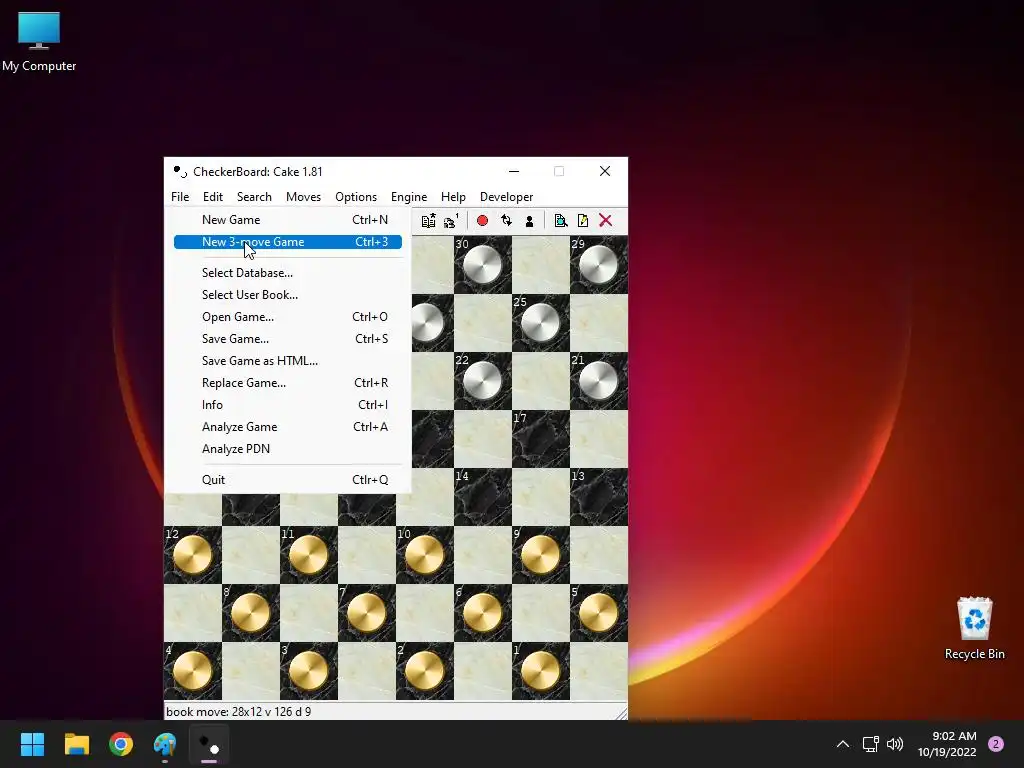Image resolution: width=1024 pixels, height=768 pixels.
Task: Click CheckerBoard taskbar icon
Action: point(209,744)
